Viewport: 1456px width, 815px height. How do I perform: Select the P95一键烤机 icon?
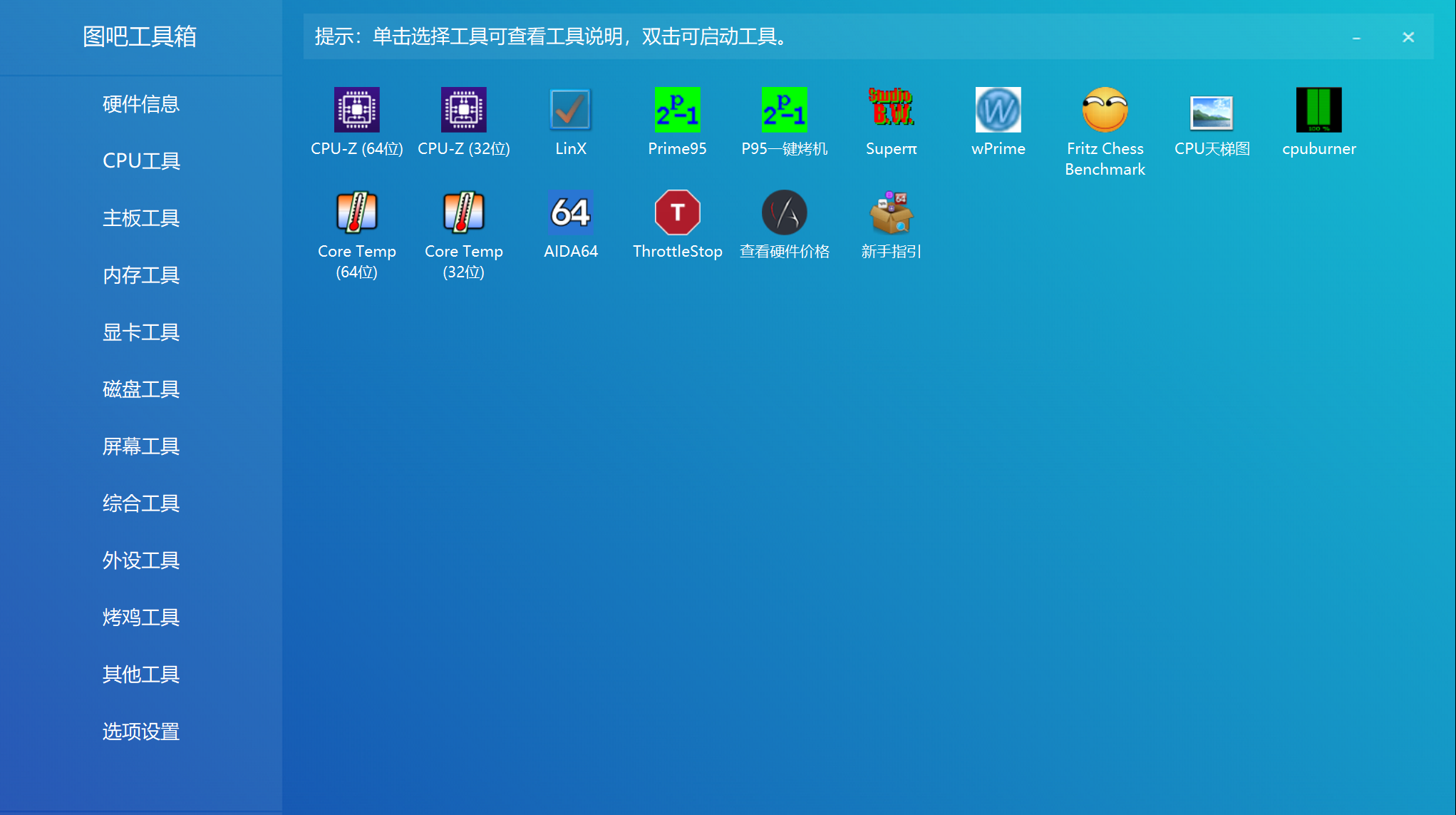[x=784, y=110]
